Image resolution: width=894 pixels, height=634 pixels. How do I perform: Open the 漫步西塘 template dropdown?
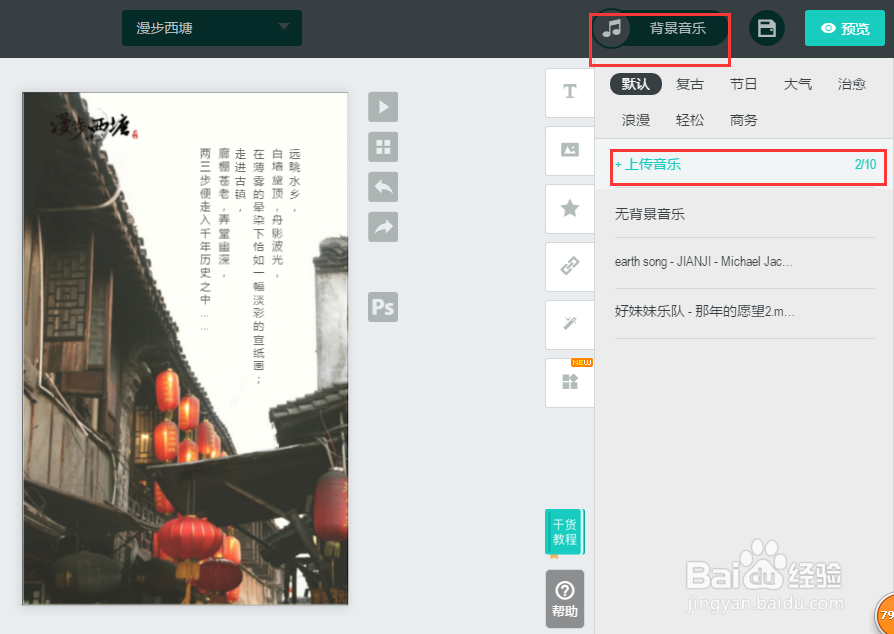pos(212,28)
